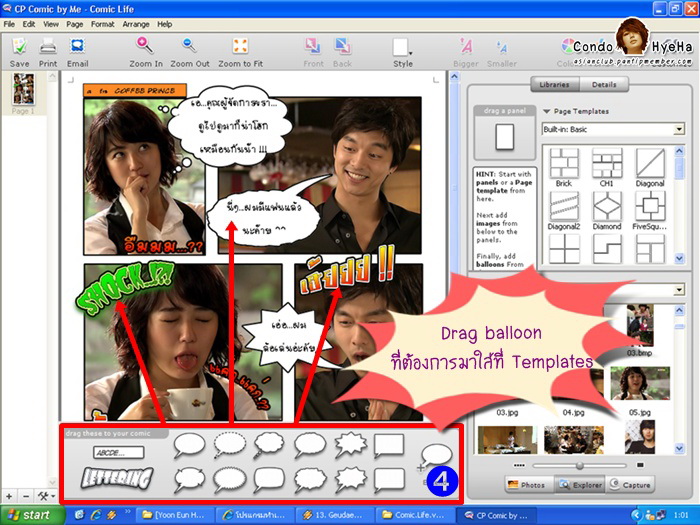Click the Zoom Out magnifier

point(189,46)
